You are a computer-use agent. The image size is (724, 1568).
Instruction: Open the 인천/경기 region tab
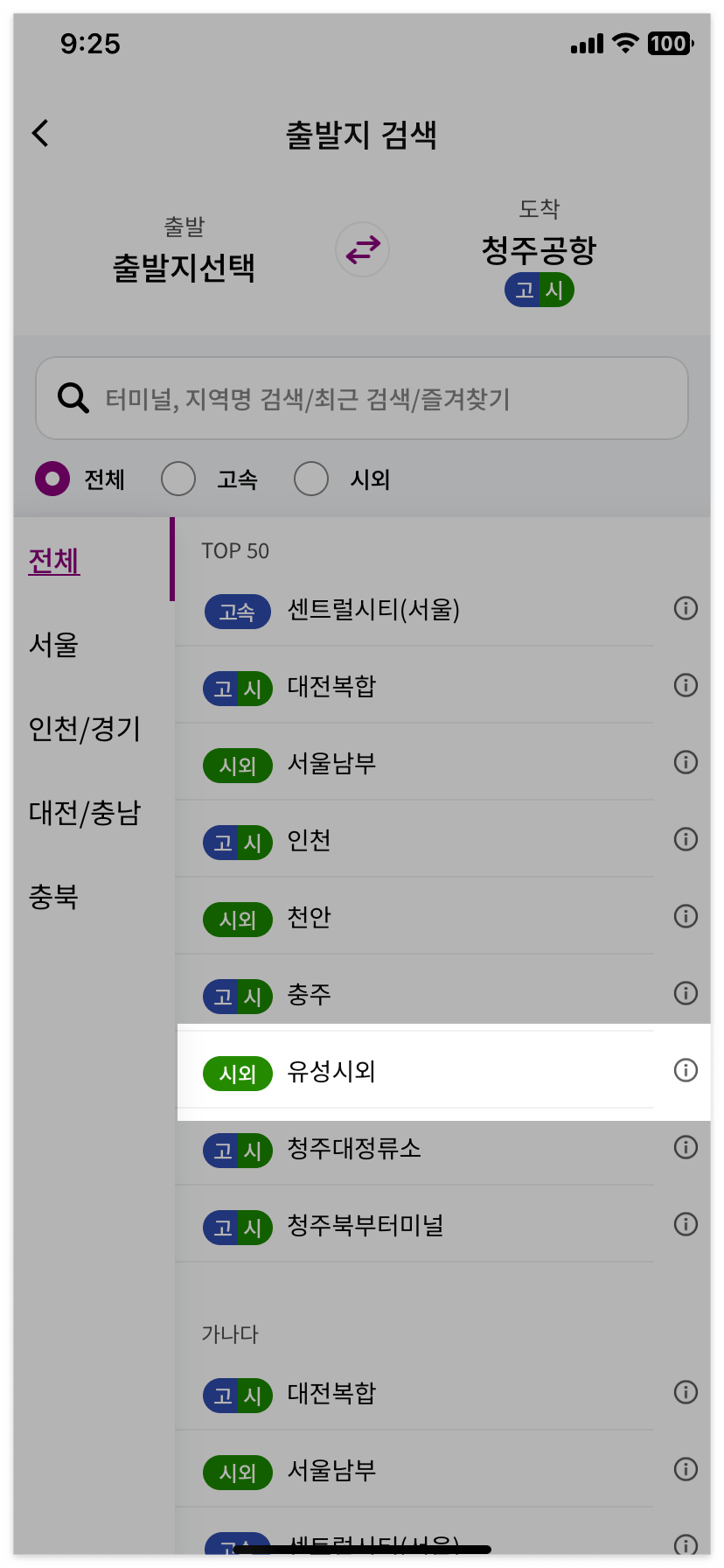coord(83,730)
